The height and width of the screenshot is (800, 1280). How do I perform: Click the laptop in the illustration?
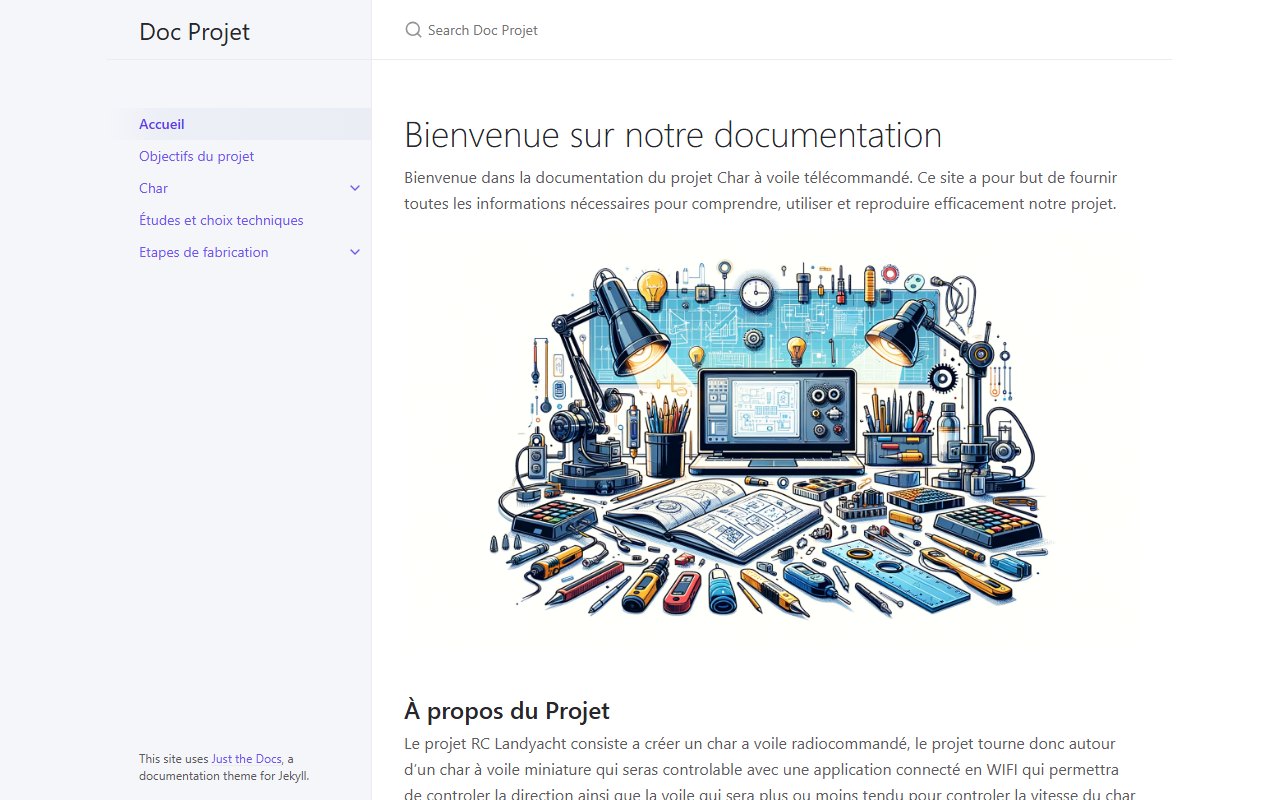tap(778, 421)
